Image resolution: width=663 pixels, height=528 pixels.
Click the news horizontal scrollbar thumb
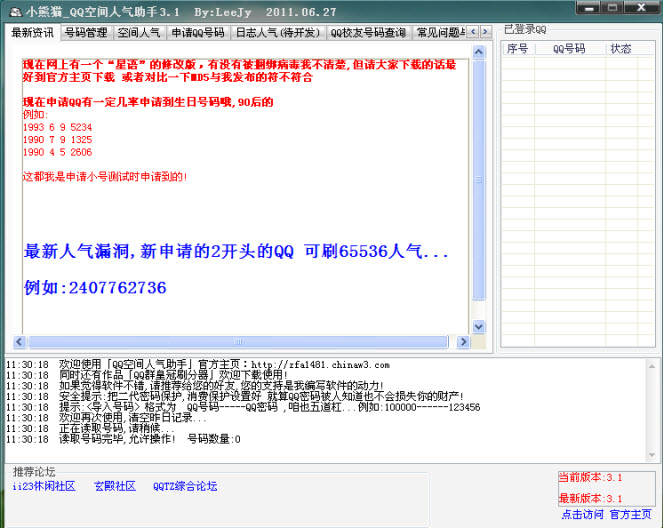[238, 342]
